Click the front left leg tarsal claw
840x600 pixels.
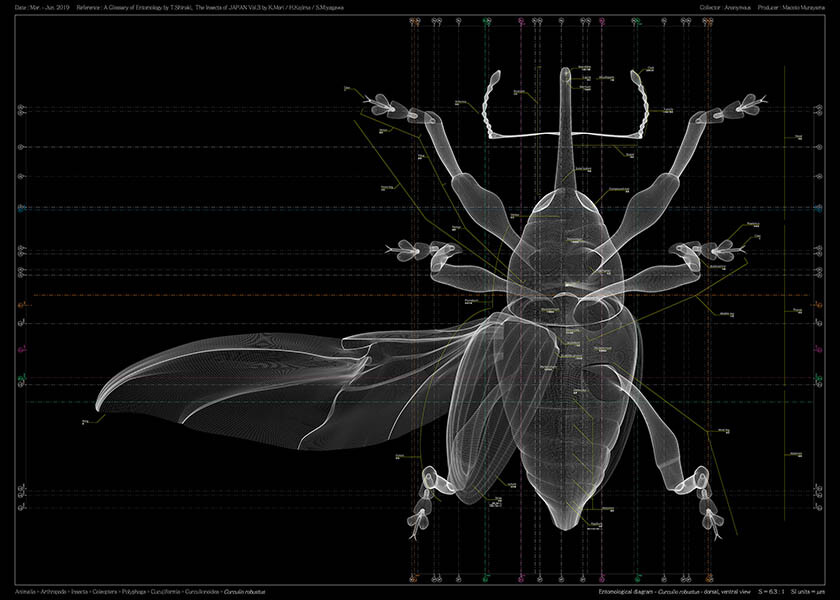coord(374,103)
